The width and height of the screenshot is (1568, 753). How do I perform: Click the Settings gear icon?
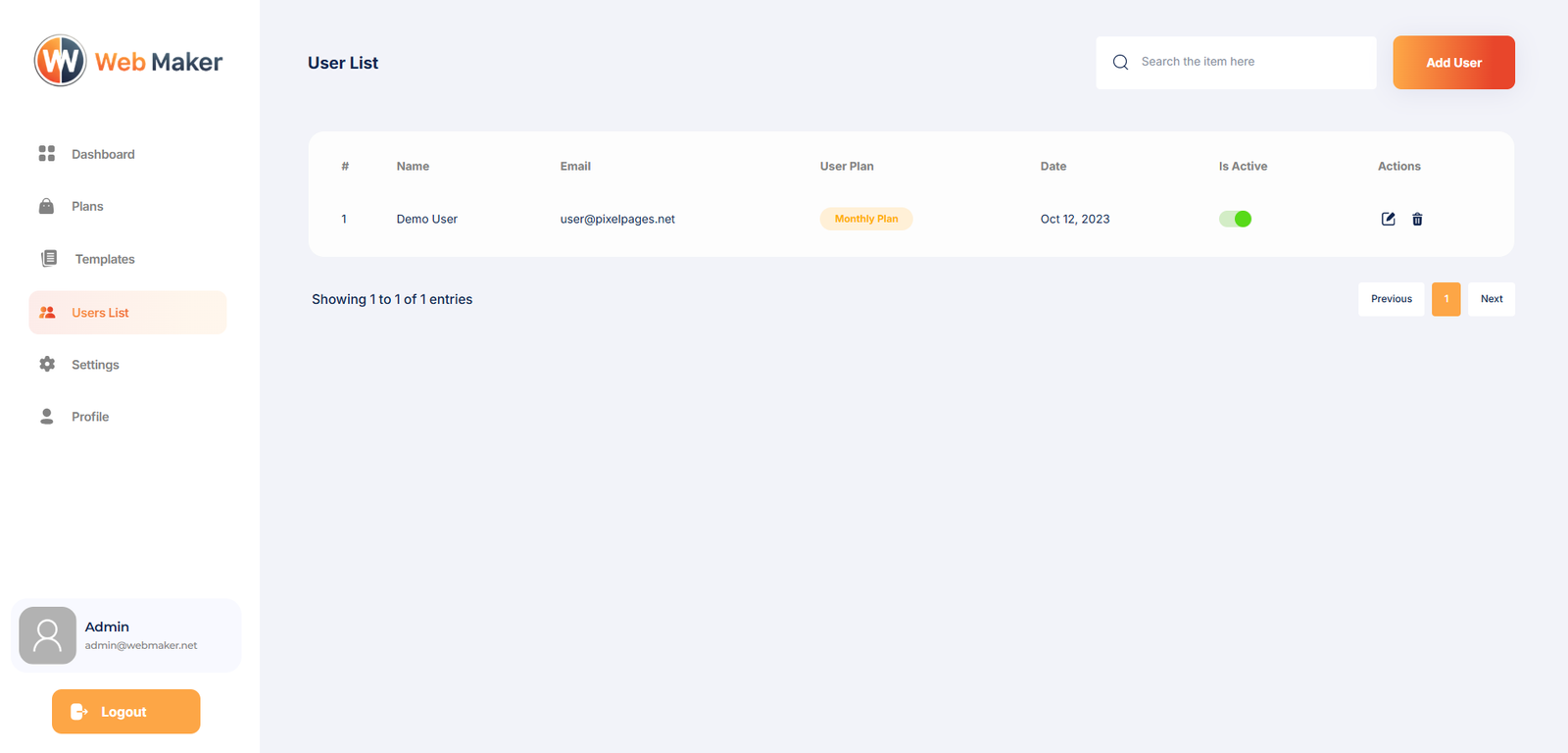pyautogui.click(x=46, y=365)
